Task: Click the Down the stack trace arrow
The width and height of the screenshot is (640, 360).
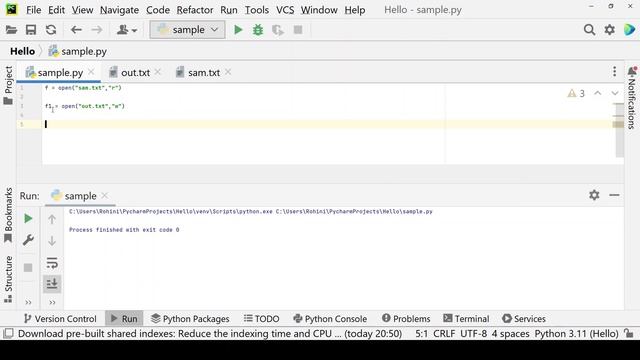Action: coord(52,241)
